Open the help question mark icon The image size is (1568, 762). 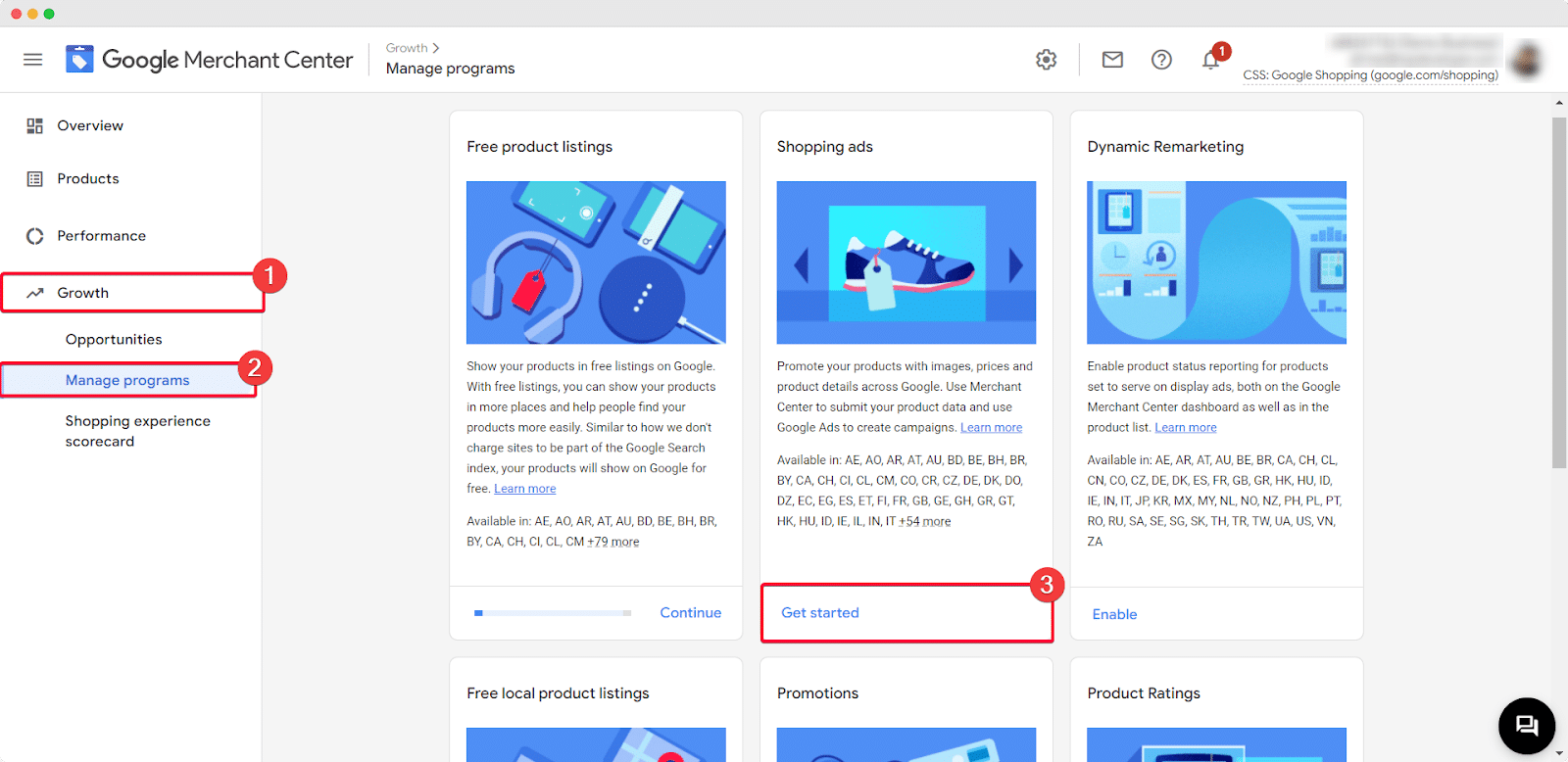1161,60
